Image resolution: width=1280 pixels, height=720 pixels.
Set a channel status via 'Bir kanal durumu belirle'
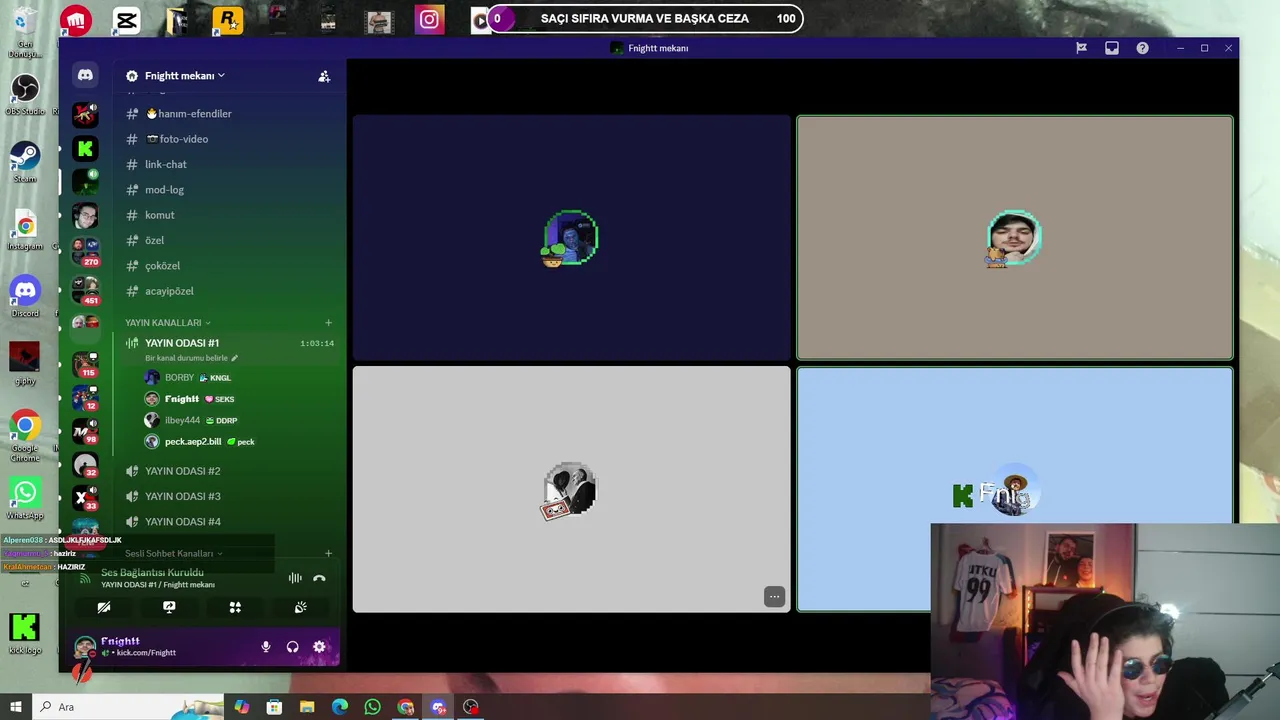click(x=191, y=358)
